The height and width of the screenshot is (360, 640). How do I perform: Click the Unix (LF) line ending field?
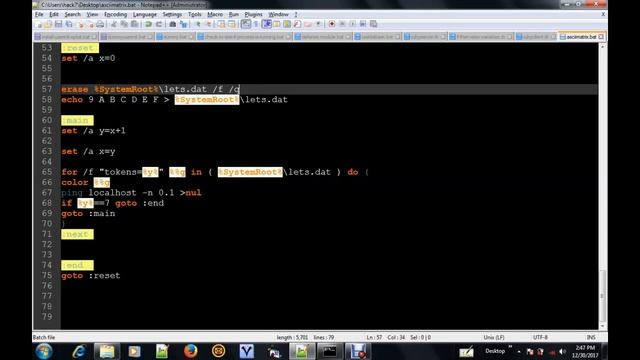click(x=494, y=338)
